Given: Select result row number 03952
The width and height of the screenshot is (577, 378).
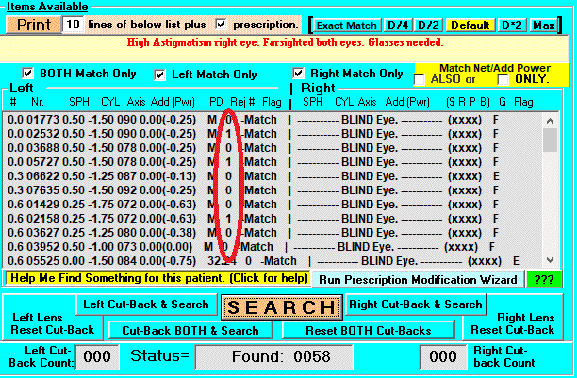Looking at the screenshot, I should click(x=272, y=247).
